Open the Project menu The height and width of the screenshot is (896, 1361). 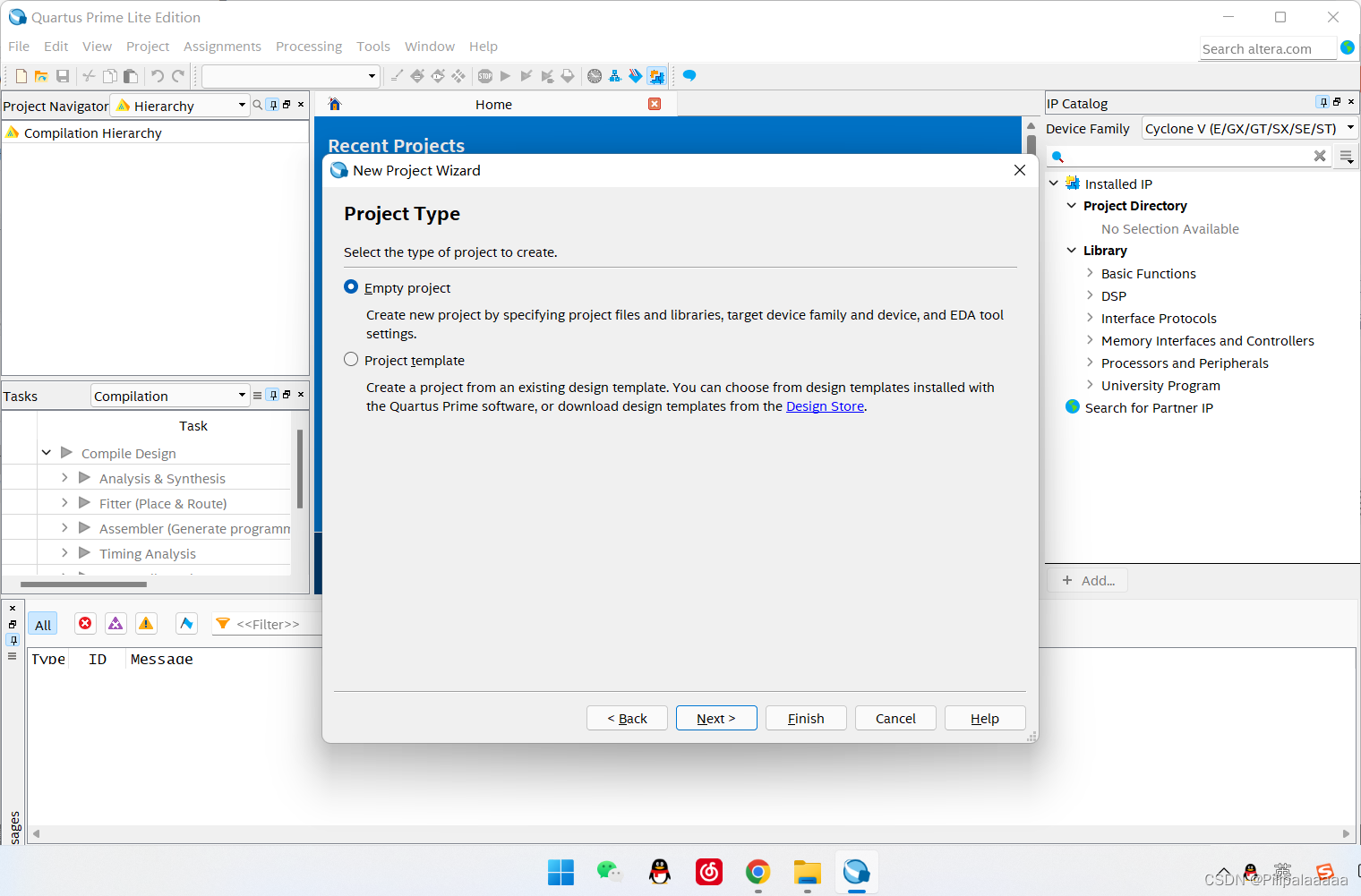(148, 47)
